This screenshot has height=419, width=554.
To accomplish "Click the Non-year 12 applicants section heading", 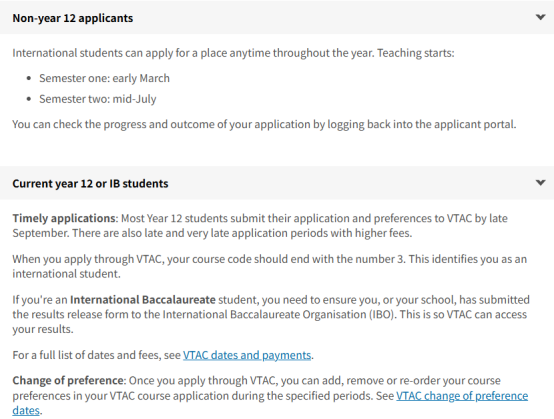I will click(x=73, y=18).
